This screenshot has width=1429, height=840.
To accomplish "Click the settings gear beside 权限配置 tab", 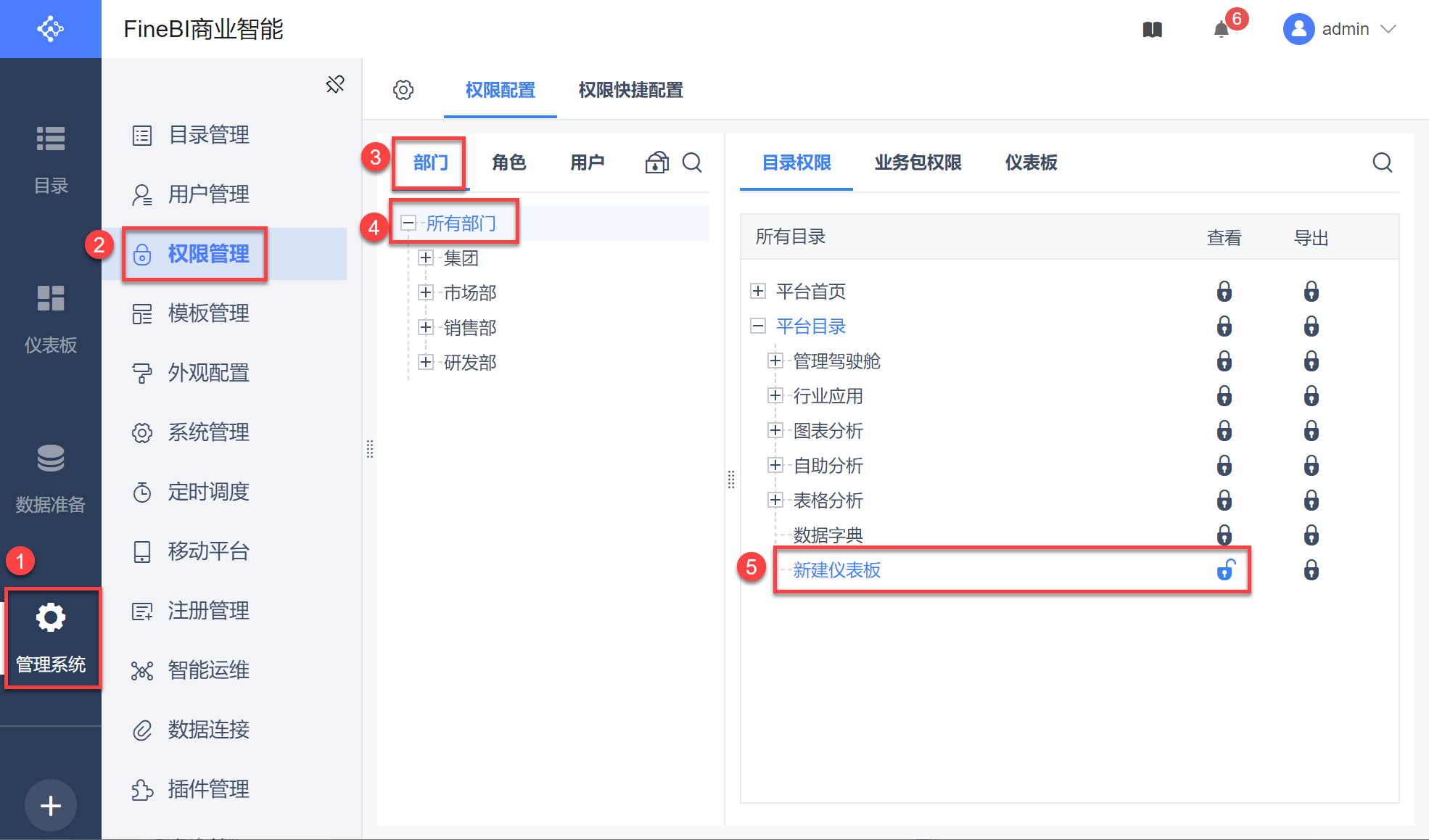I will click(403, 90).
